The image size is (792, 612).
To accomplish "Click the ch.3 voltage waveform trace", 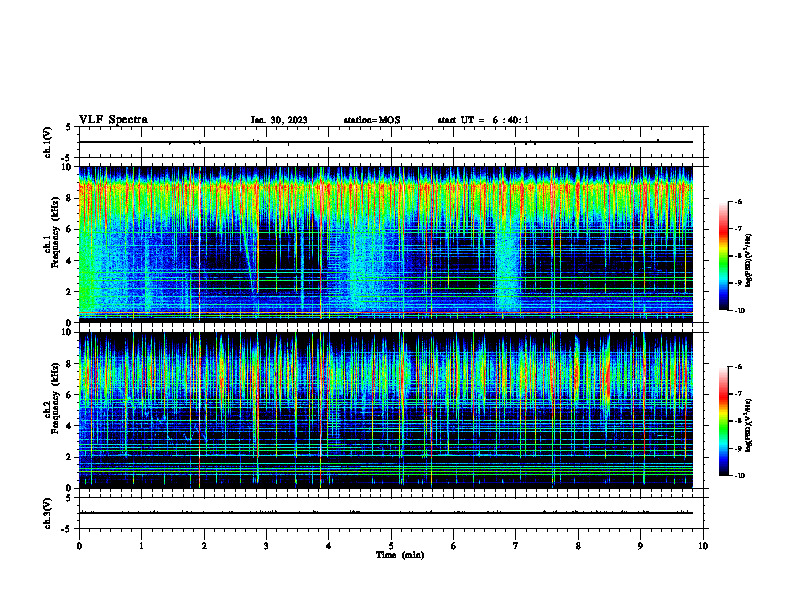I will pos(386,513).
